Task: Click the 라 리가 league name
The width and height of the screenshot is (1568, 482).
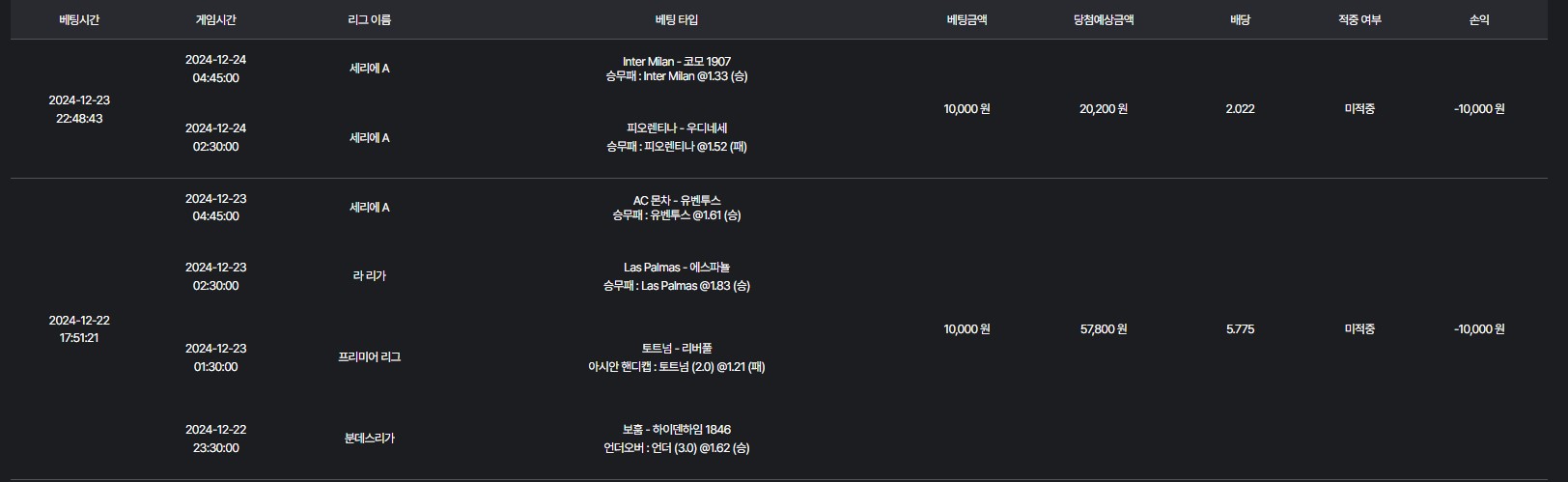Action: (369, 275)
